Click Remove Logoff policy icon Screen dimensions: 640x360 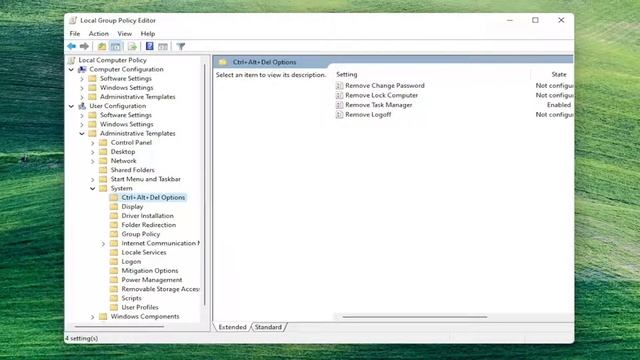(339, 115)
